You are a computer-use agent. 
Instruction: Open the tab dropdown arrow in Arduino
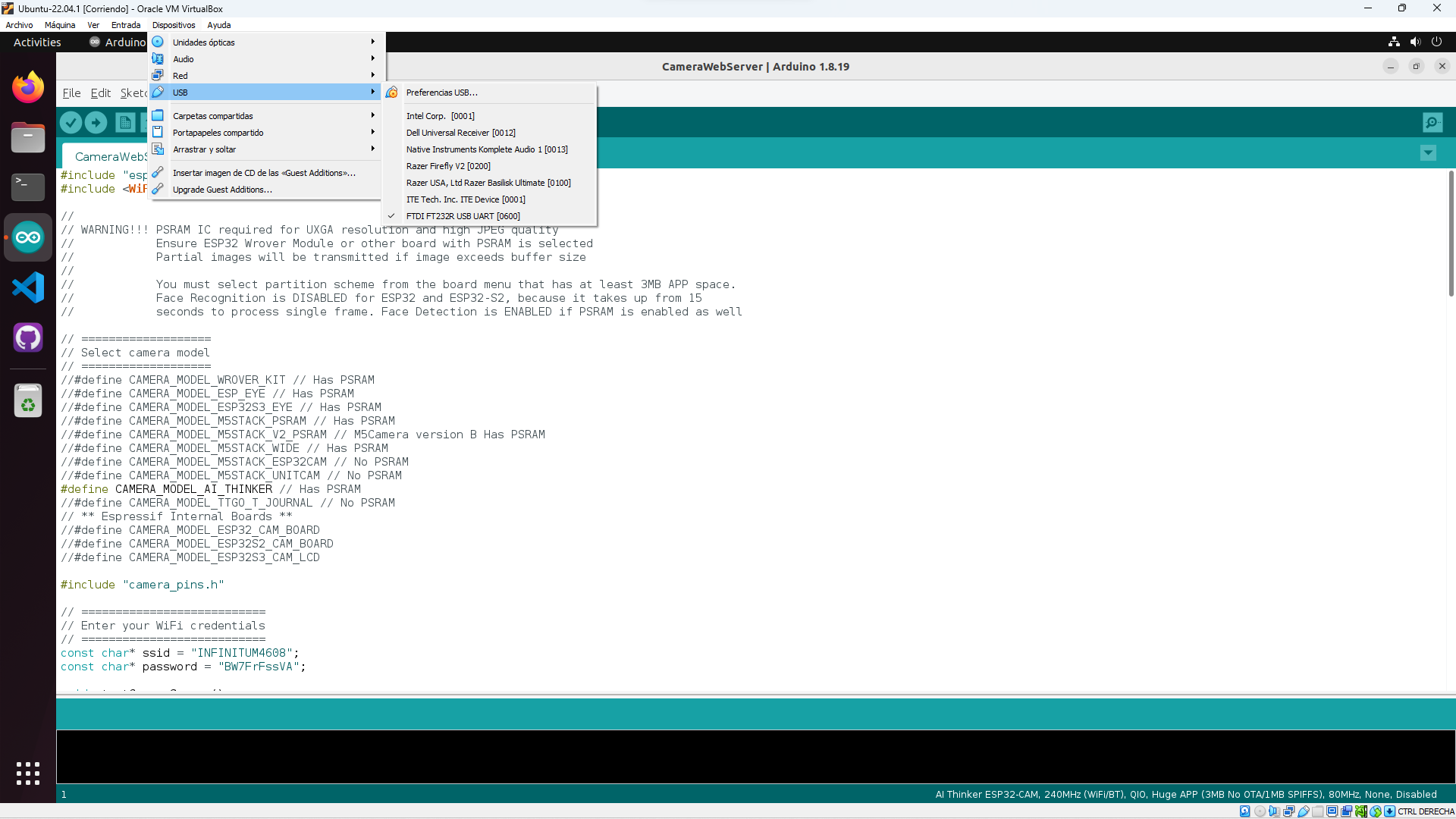tap(1428, 153)
